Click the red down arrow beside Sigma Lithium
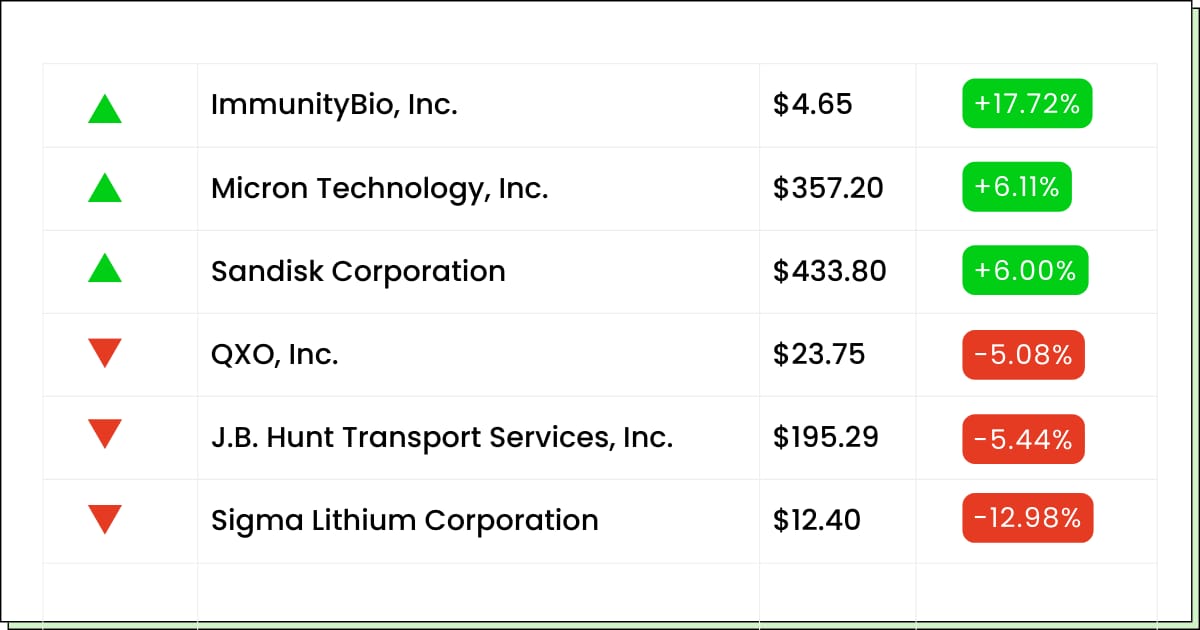This screenshot has width=1200, height=630. click(x=105, y=519)
